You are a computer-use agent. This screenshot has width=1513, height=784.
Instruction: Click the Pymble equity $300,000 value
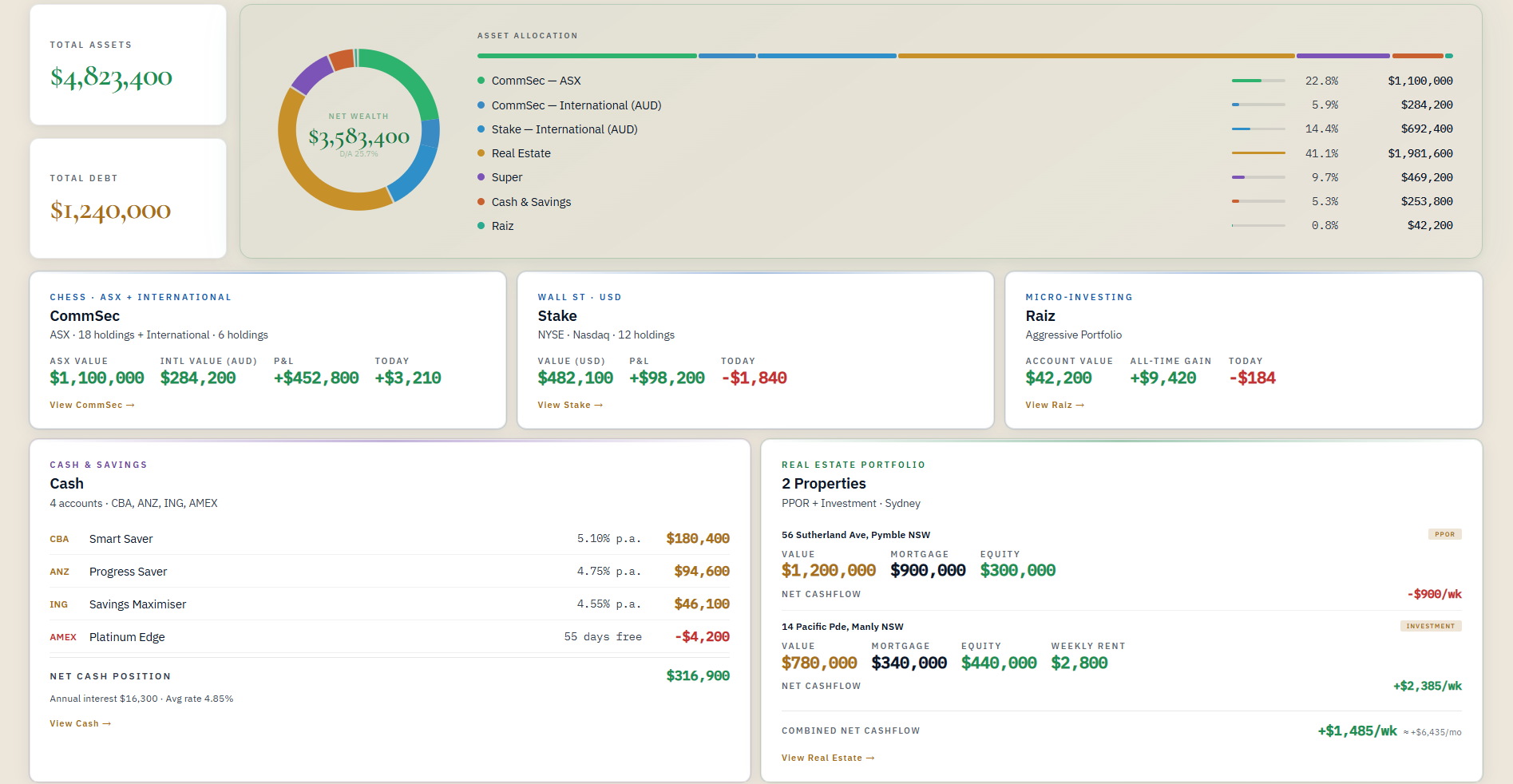[1018, 570]
